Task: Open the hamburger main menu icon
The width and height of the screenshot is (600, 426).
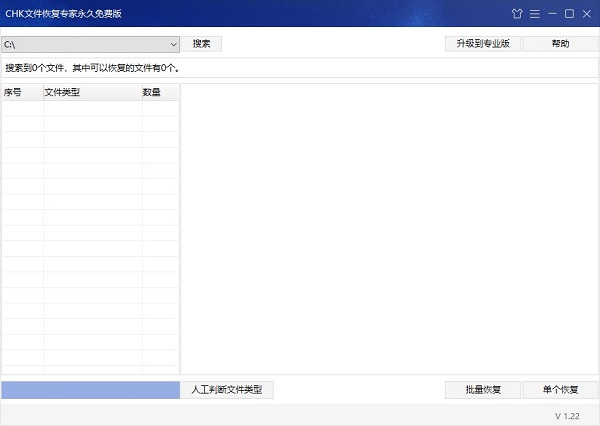Action: (x=534, y=13)
